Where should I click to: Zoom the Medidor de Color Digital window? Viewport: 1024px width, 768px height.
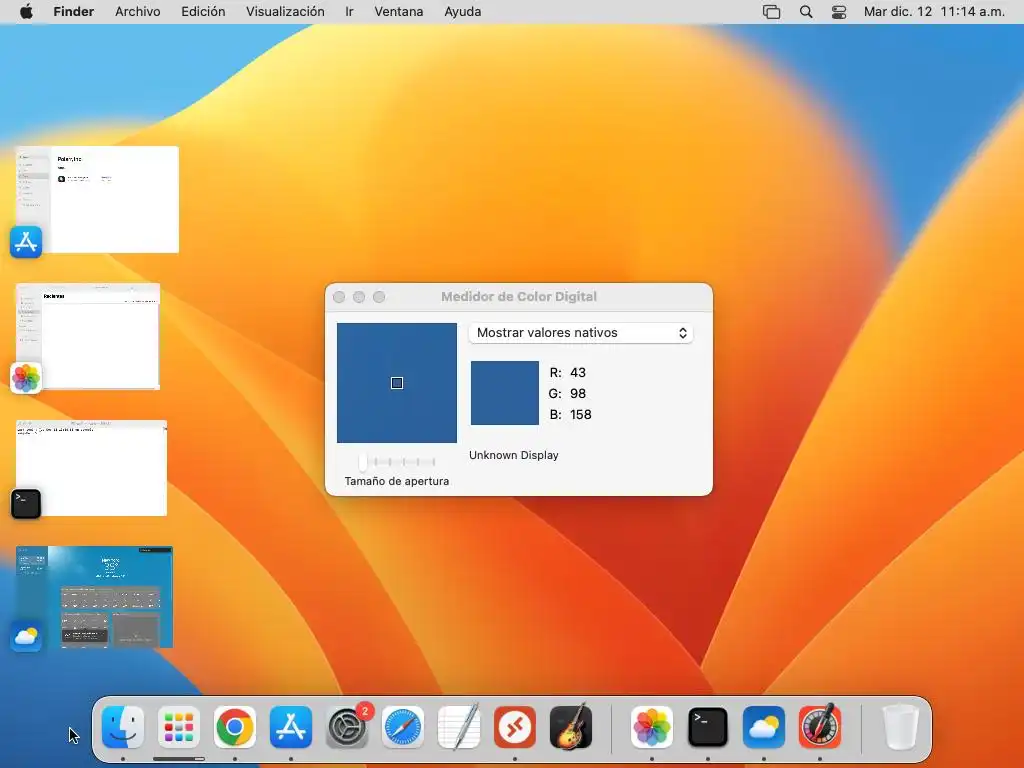coord(379,297)
